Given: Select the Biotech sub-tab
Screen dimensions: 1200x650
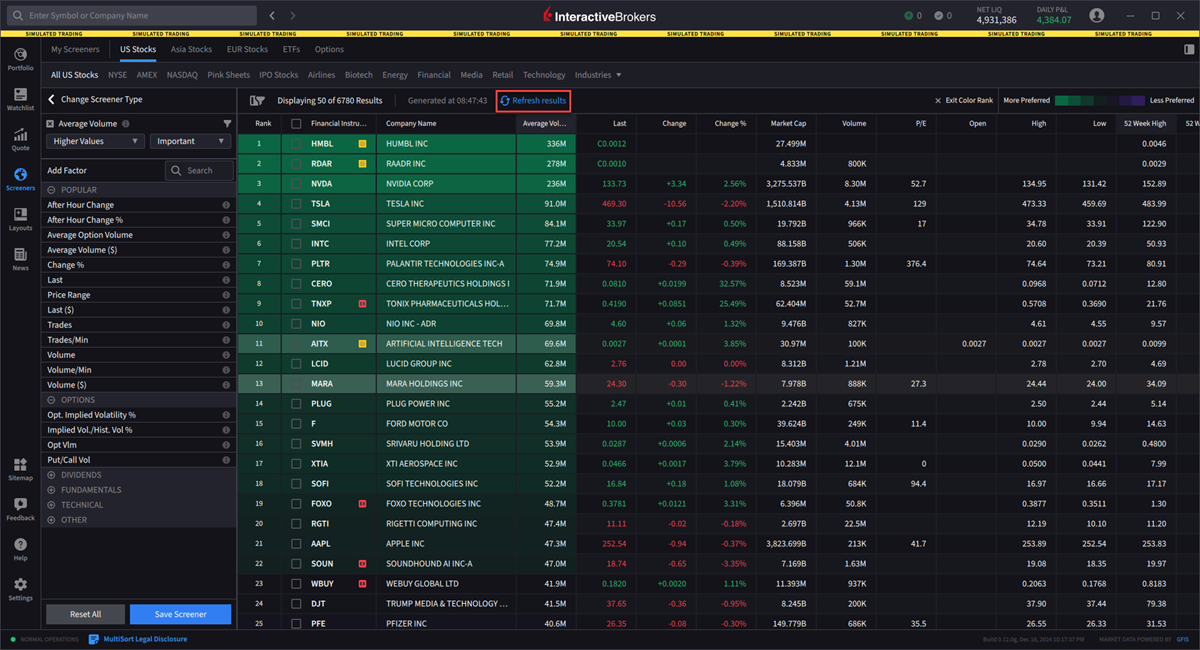Looking at the screenshot, I should (358, 75).
